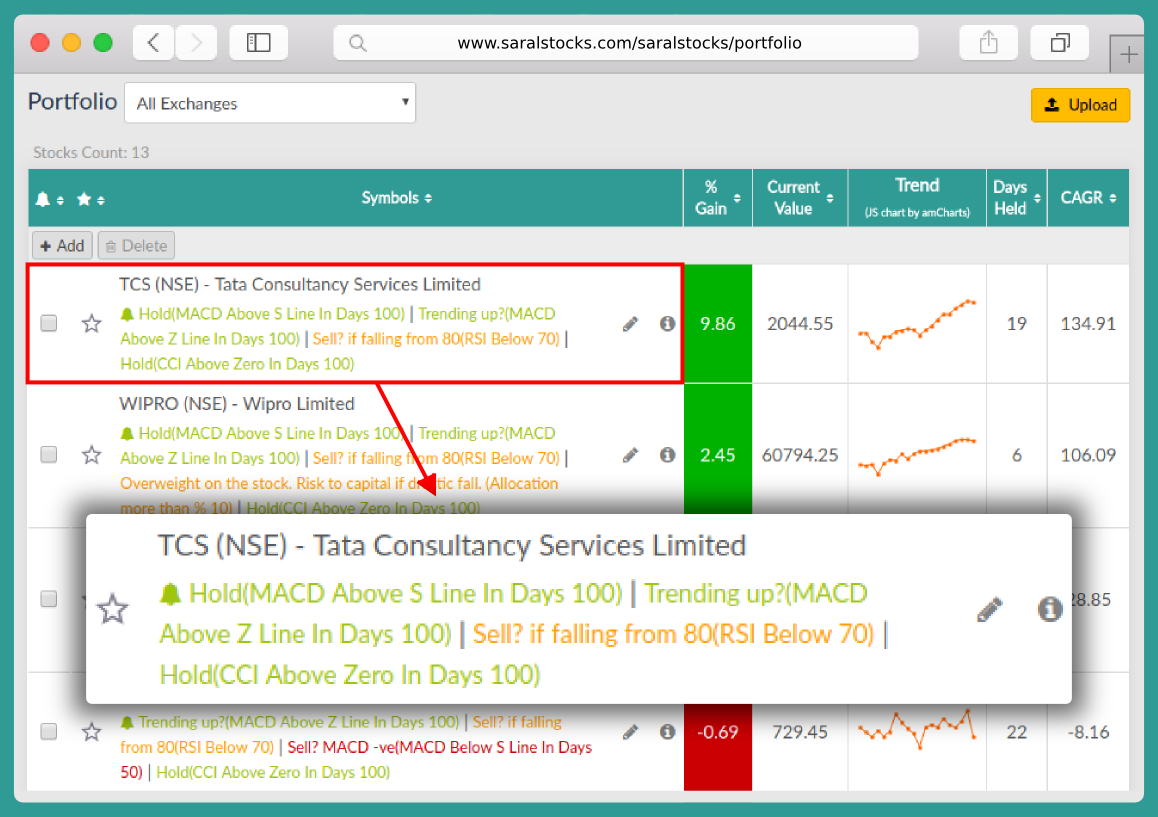This screenshot has height=817, width=1158.
Task: Open info icon for the -0.69 row
Action: (x=667, y=732)
